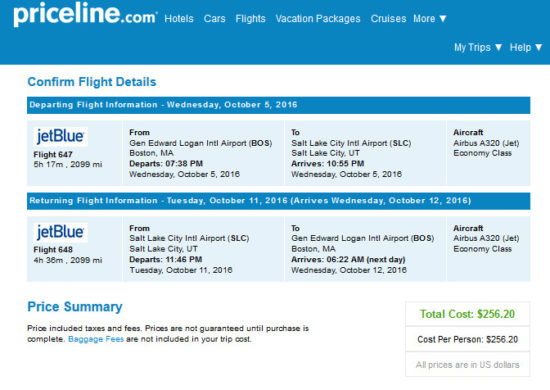The height and width of the screenshot is (390, 550).
Task: Click the Cost Per Person amount
Action: 468,339
